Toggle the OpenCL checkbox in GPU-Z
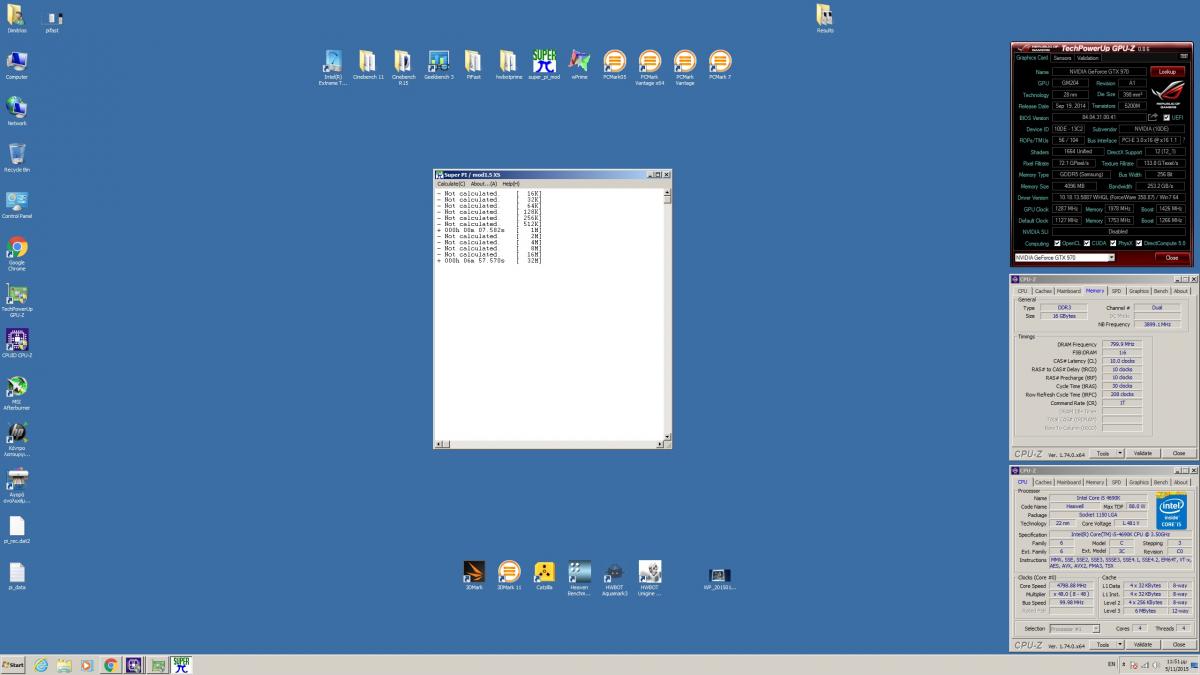The height and width of the screenshot is (675, 1200). coord(1058,243)
